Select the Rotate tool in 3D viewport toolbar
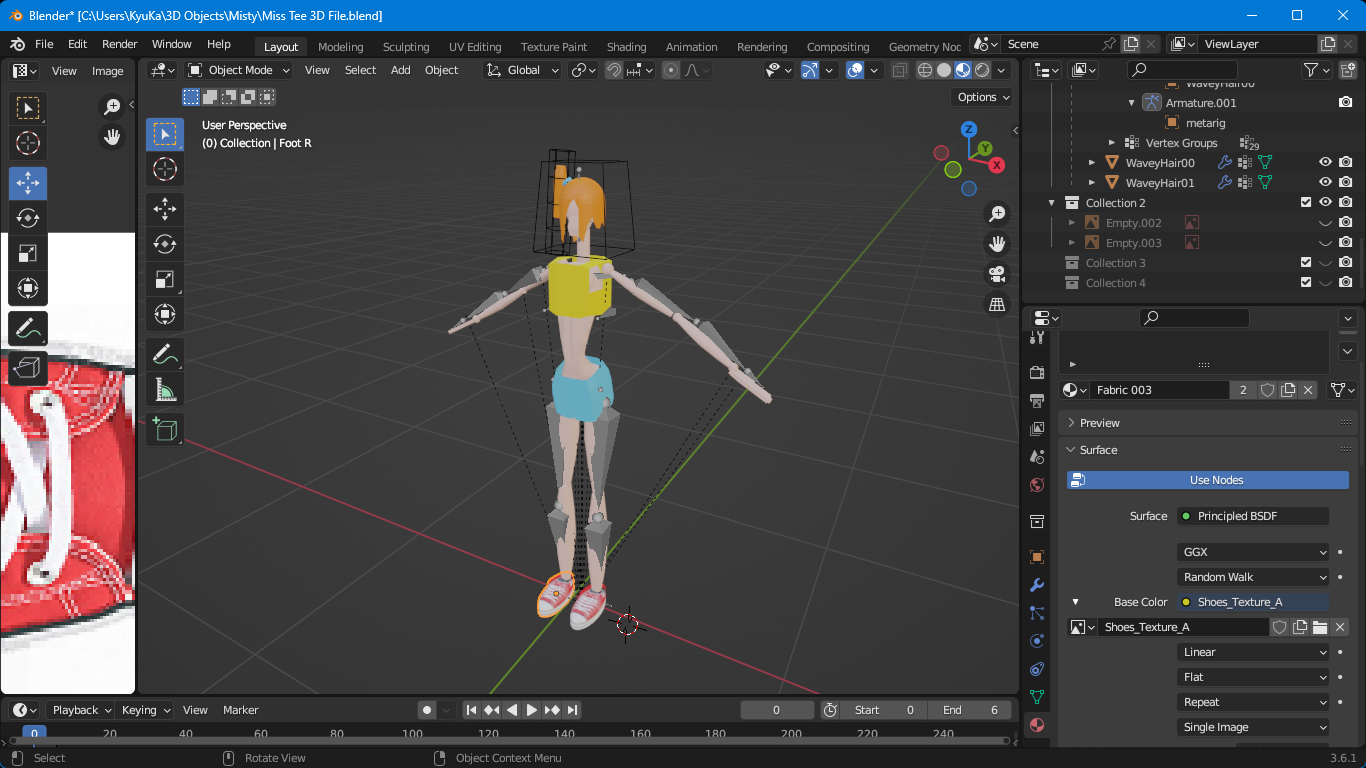The width and height of the screenshot is (1366, 768). pyautogui.click(x=165, y=244)
